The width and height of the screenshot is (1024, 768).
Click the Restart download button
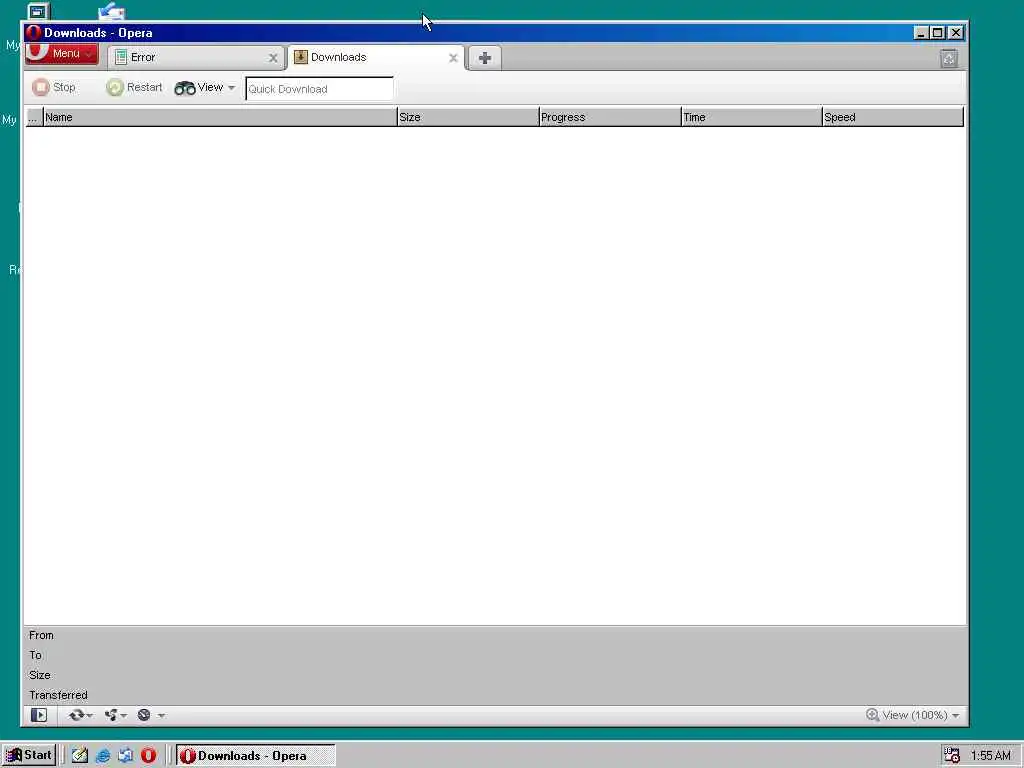click(135, 88)
